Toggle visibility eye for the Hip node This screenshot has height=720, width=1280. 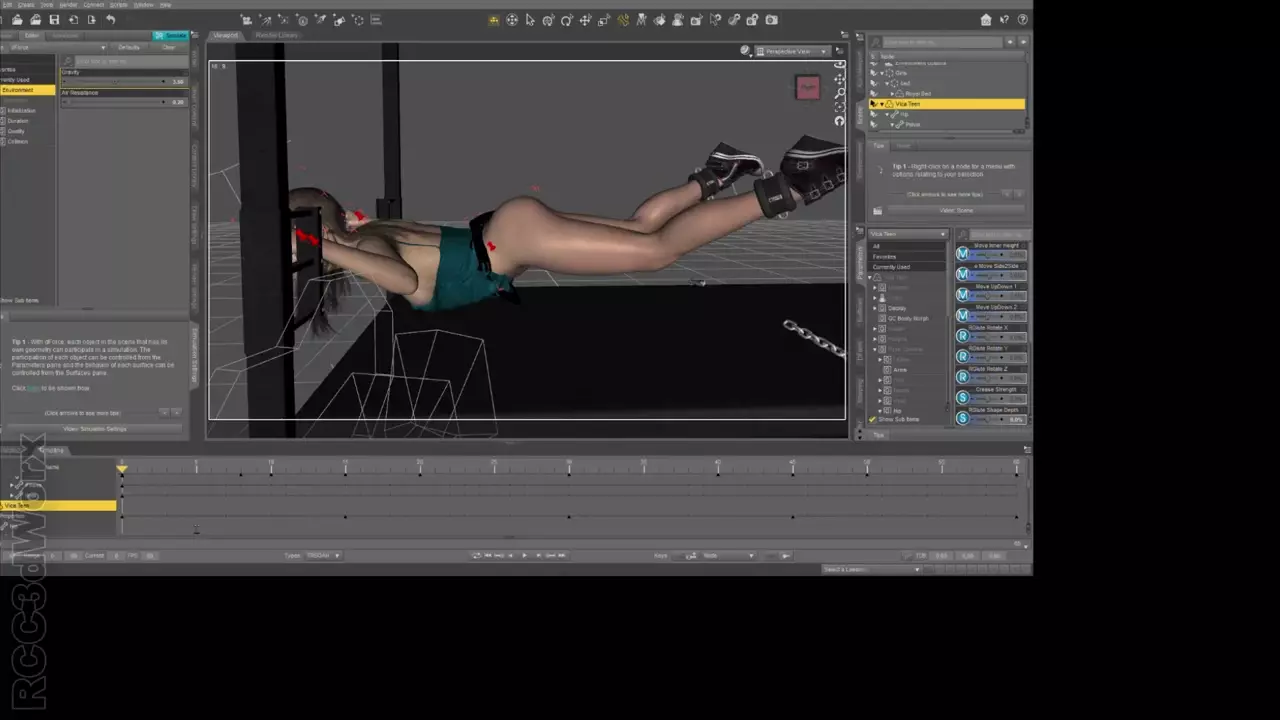click(x=874, y=114)
